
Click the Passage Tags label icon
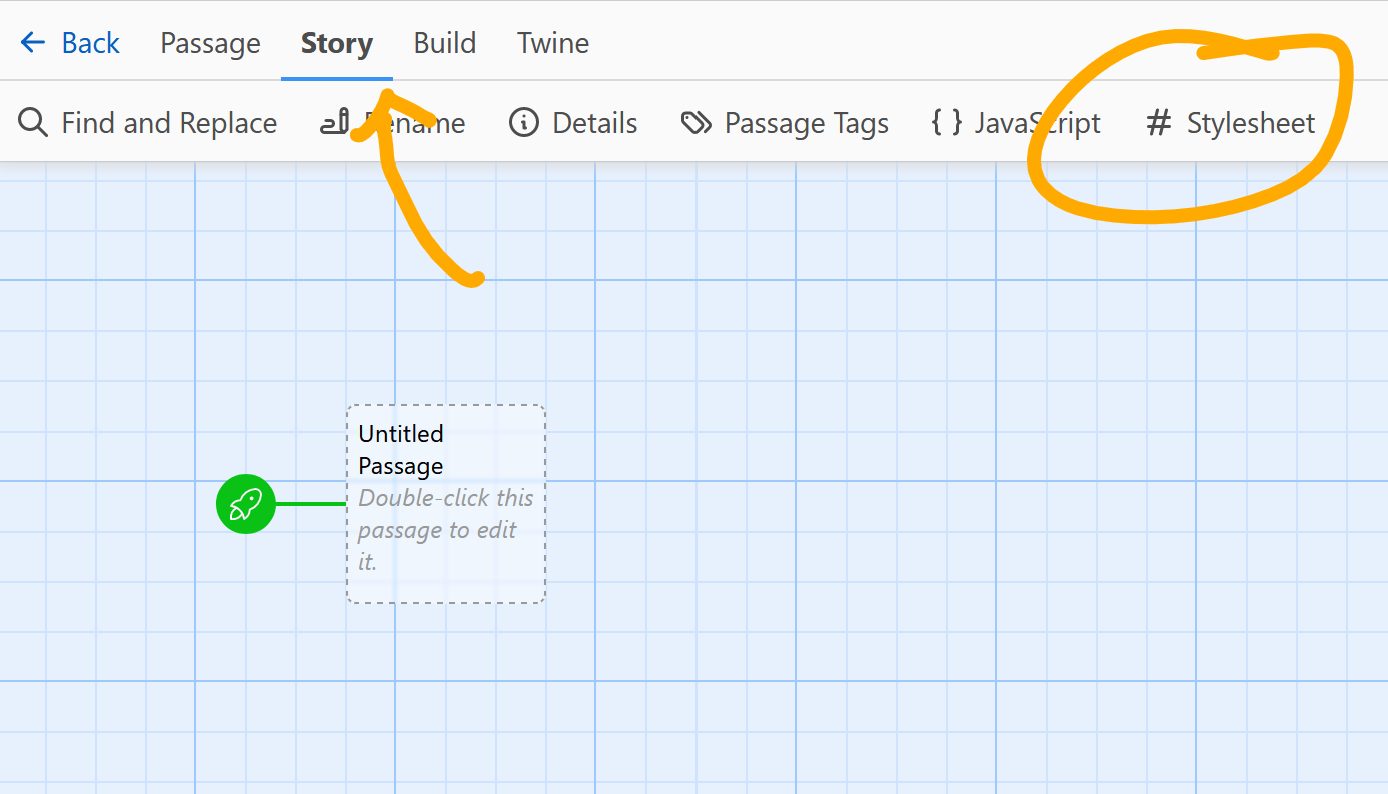698,122
